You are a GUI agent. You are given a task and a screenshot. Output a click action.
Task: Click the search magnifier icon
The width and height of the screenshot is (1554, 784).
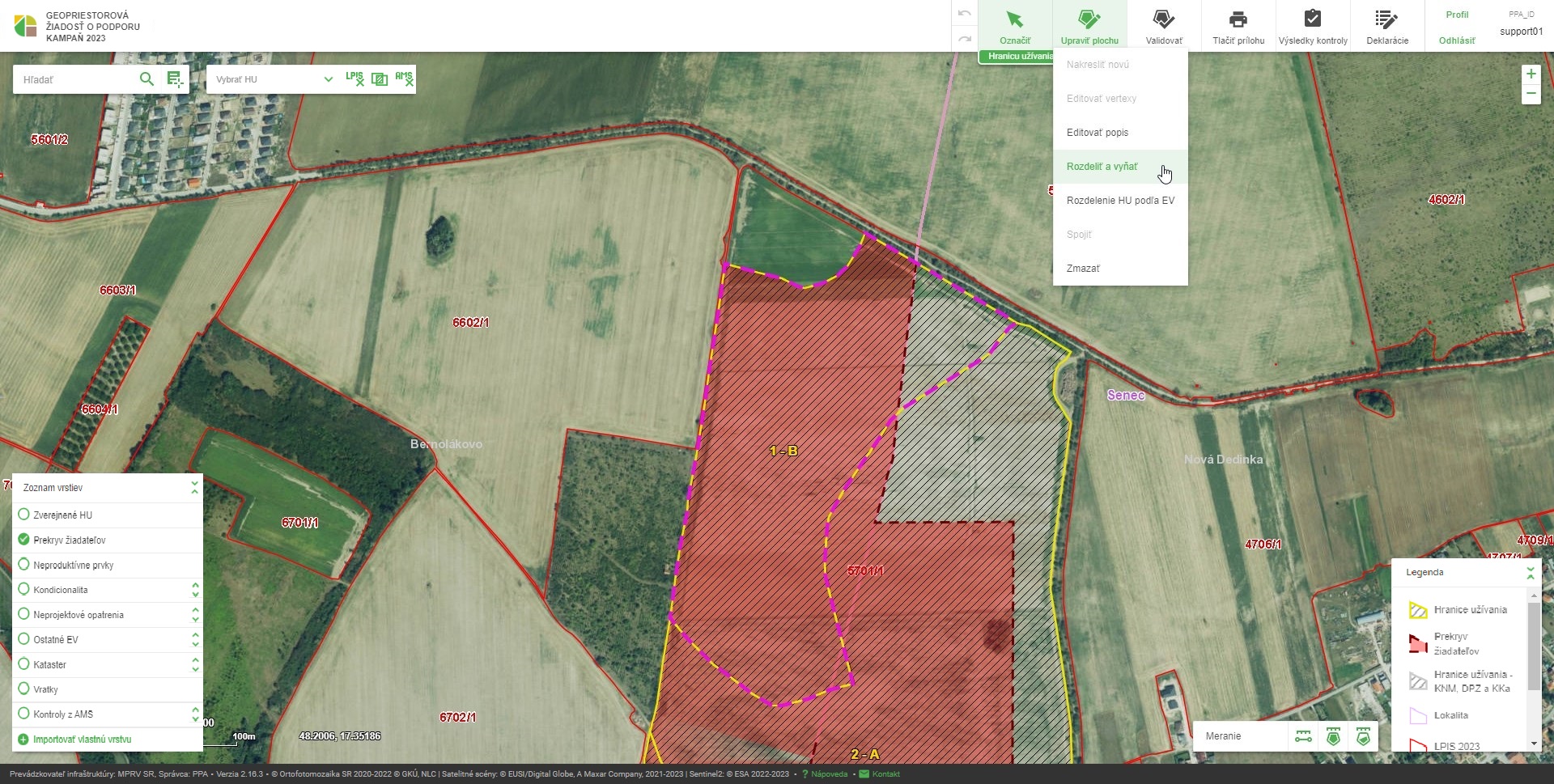(146, 79)
